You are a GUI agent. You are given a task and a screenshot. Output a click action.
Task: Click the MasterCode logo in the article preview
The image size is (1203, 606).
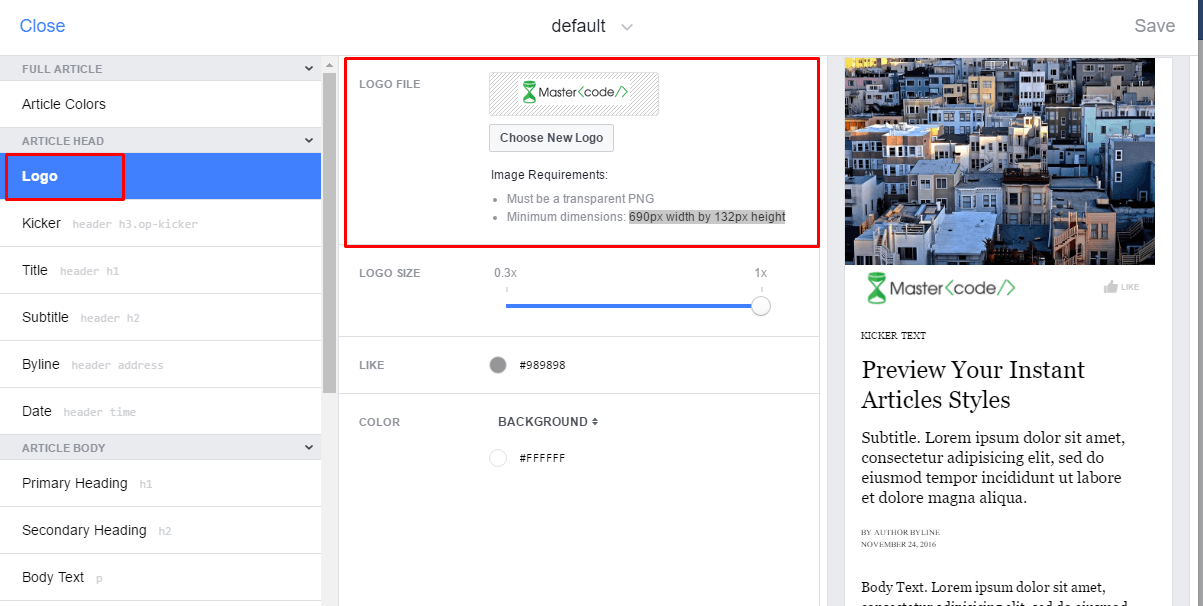(941, 288)
